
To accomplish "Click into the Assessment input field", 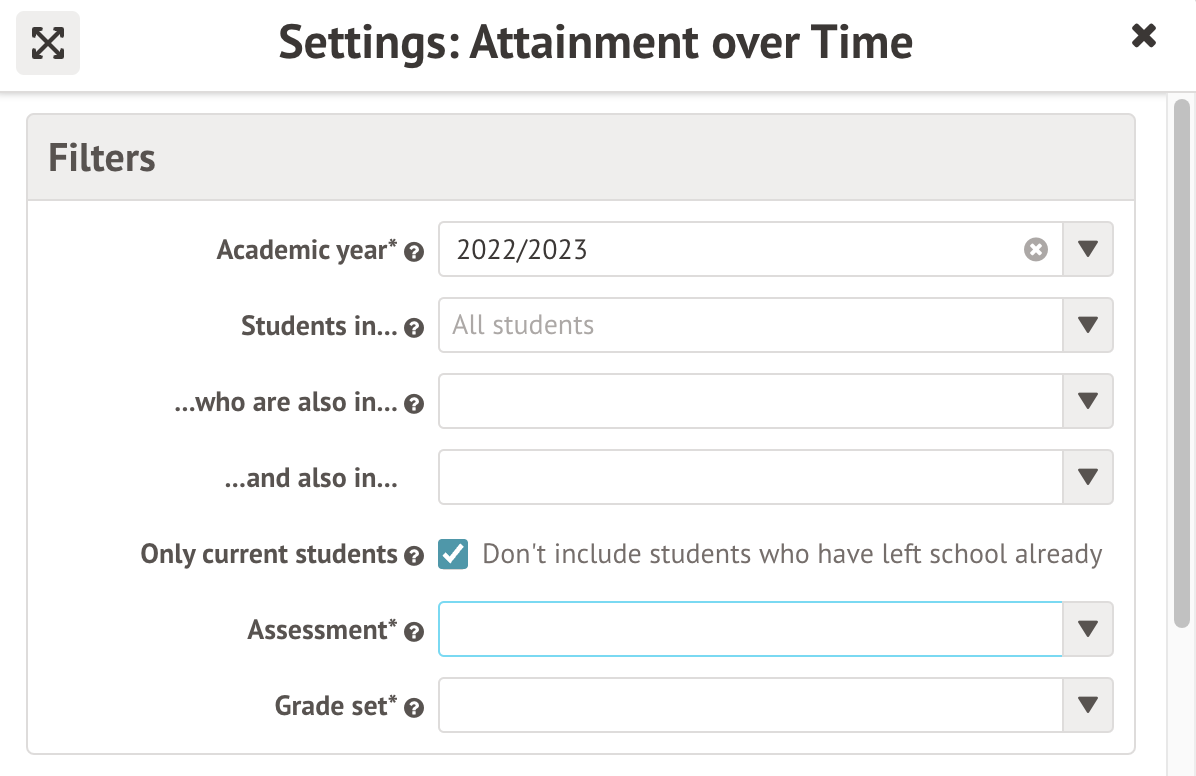I will click(750, 629).
